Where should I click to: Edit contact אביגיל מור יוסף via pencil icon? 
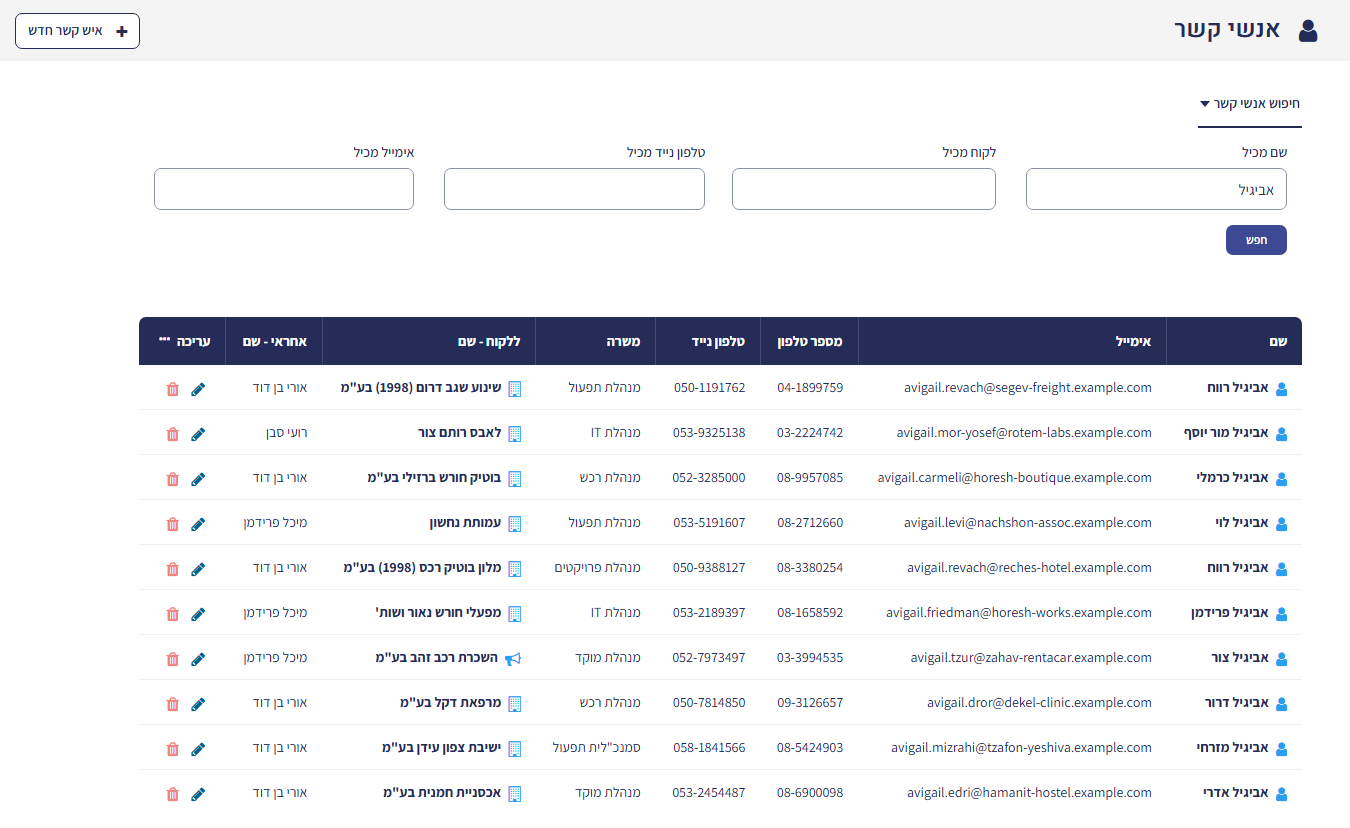[198, 434]
